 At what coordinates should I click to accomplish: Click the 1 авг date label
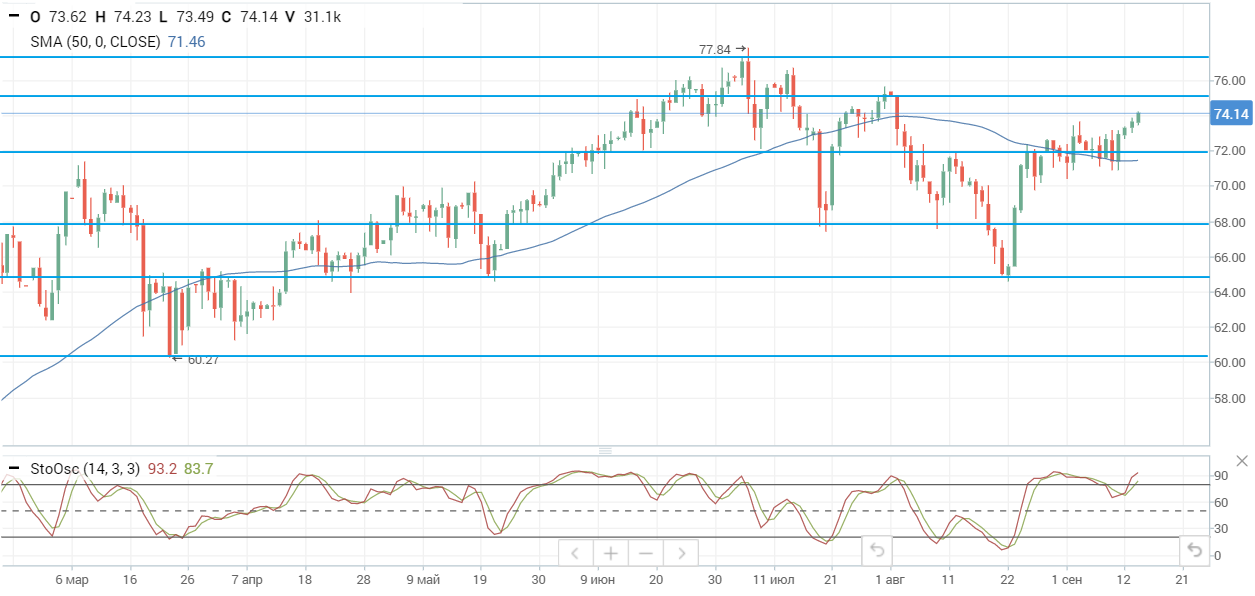[889, 580]
